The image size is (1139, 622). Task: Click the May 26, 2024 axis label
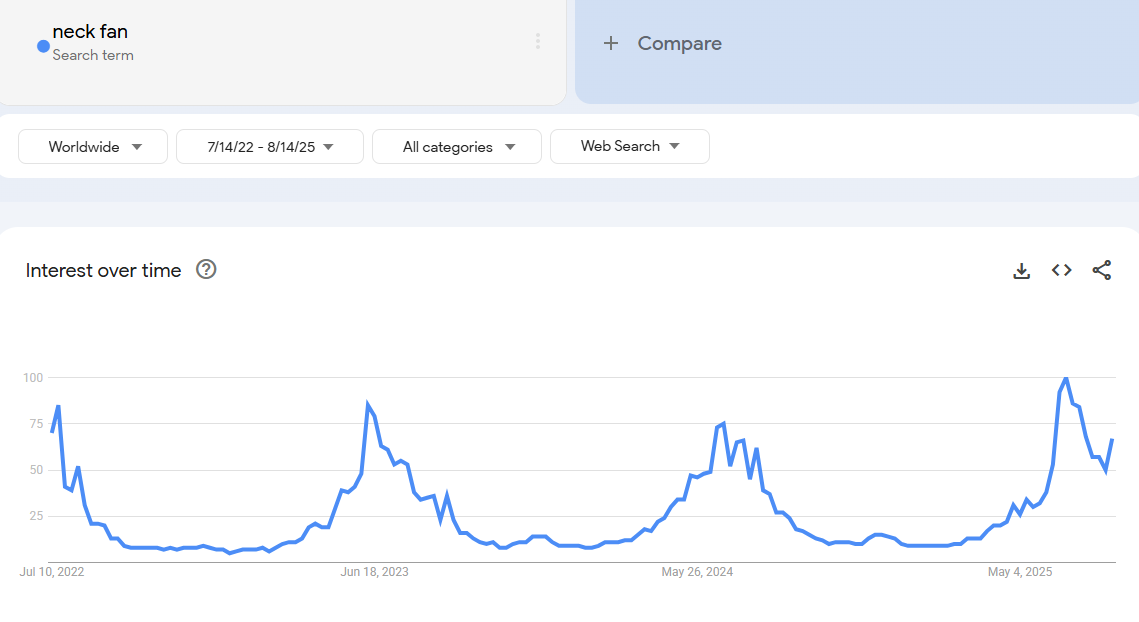pyautogui.click(x=697, y=572)
